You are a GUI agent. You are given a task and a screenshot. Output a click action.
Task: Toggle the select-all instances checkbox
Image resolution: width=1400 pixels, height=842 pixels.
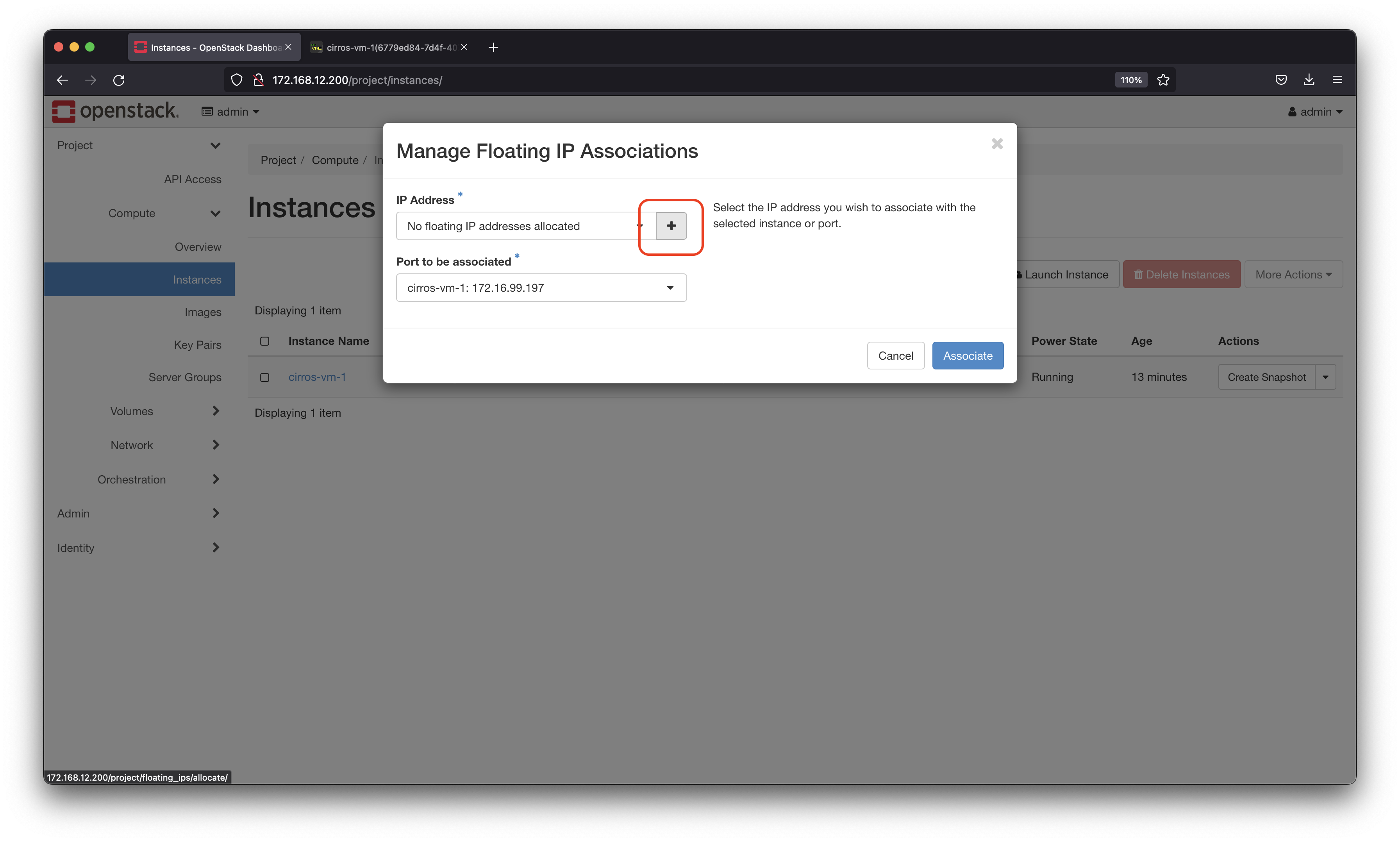(264, 341)
